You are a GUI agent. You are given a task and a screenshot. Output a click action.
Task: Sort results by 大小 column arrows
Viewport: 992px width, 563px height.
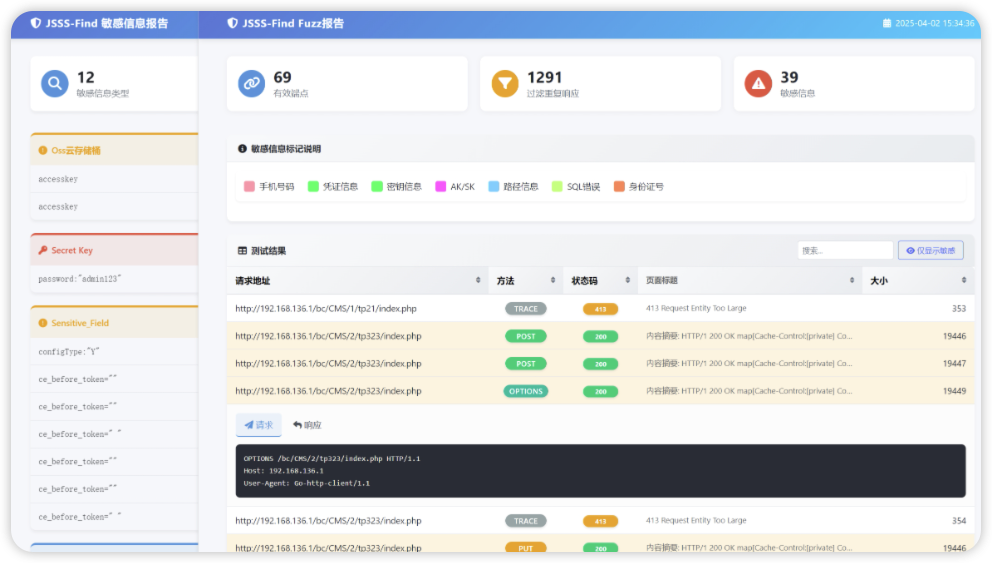pyautogui.click(x=964, y=281)
